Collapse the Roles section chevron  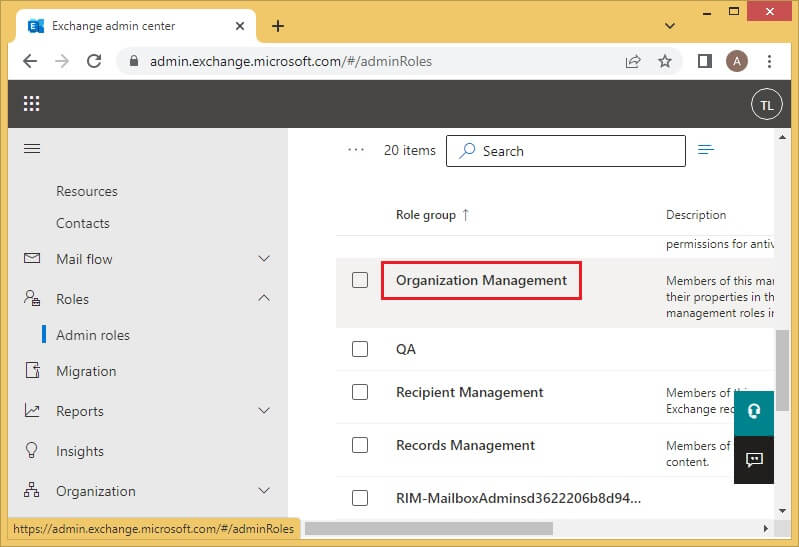click(264, 298)
